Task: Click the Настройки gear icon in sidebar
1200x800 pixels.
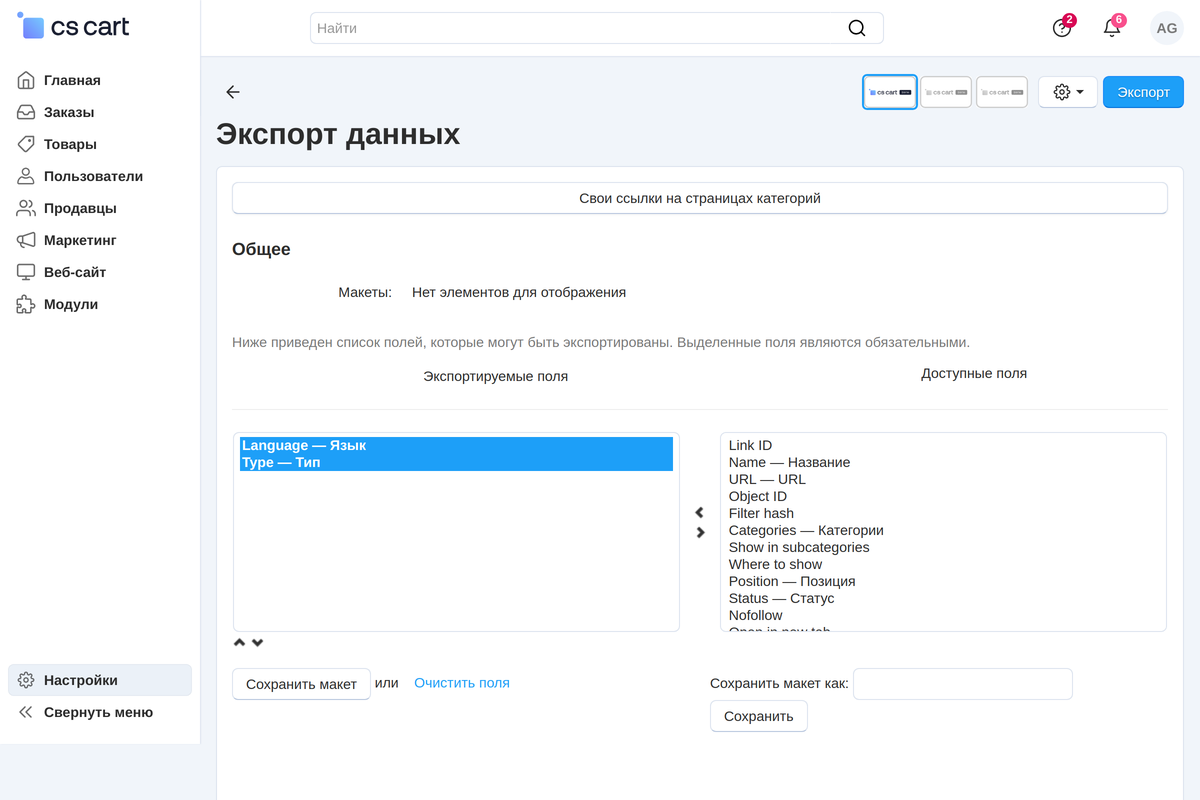Action: click(26, 680)
